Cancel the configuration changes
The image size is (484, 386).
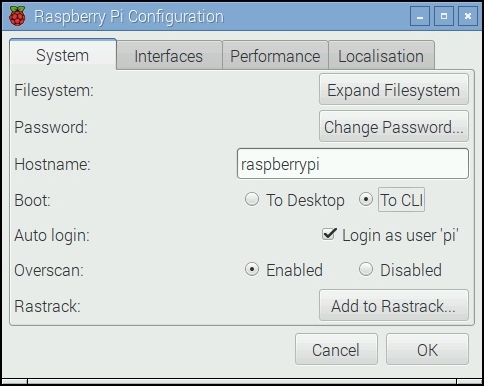[x=336, y=349]
